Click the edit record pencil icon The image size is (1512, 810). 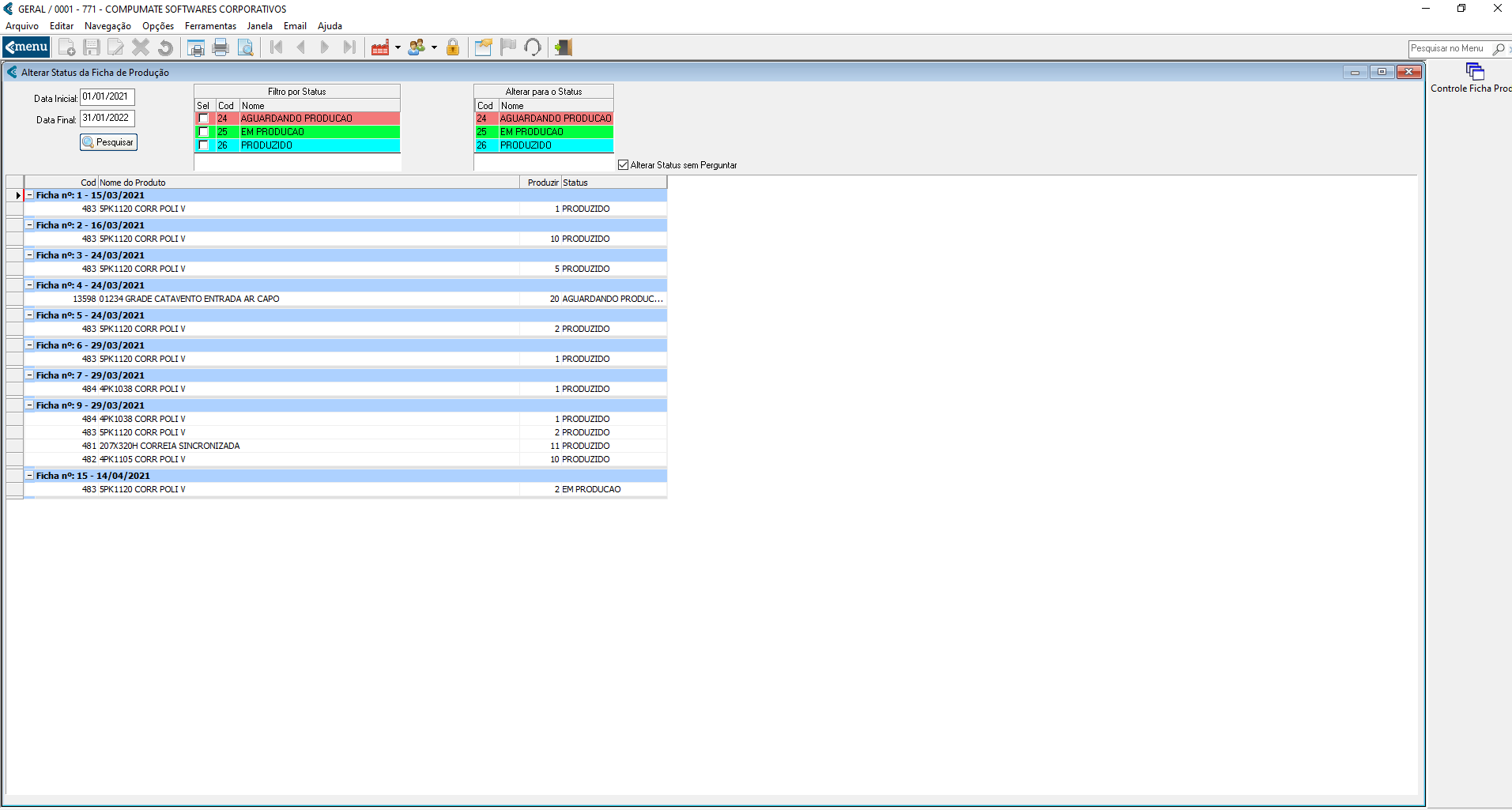pos(116,47)
